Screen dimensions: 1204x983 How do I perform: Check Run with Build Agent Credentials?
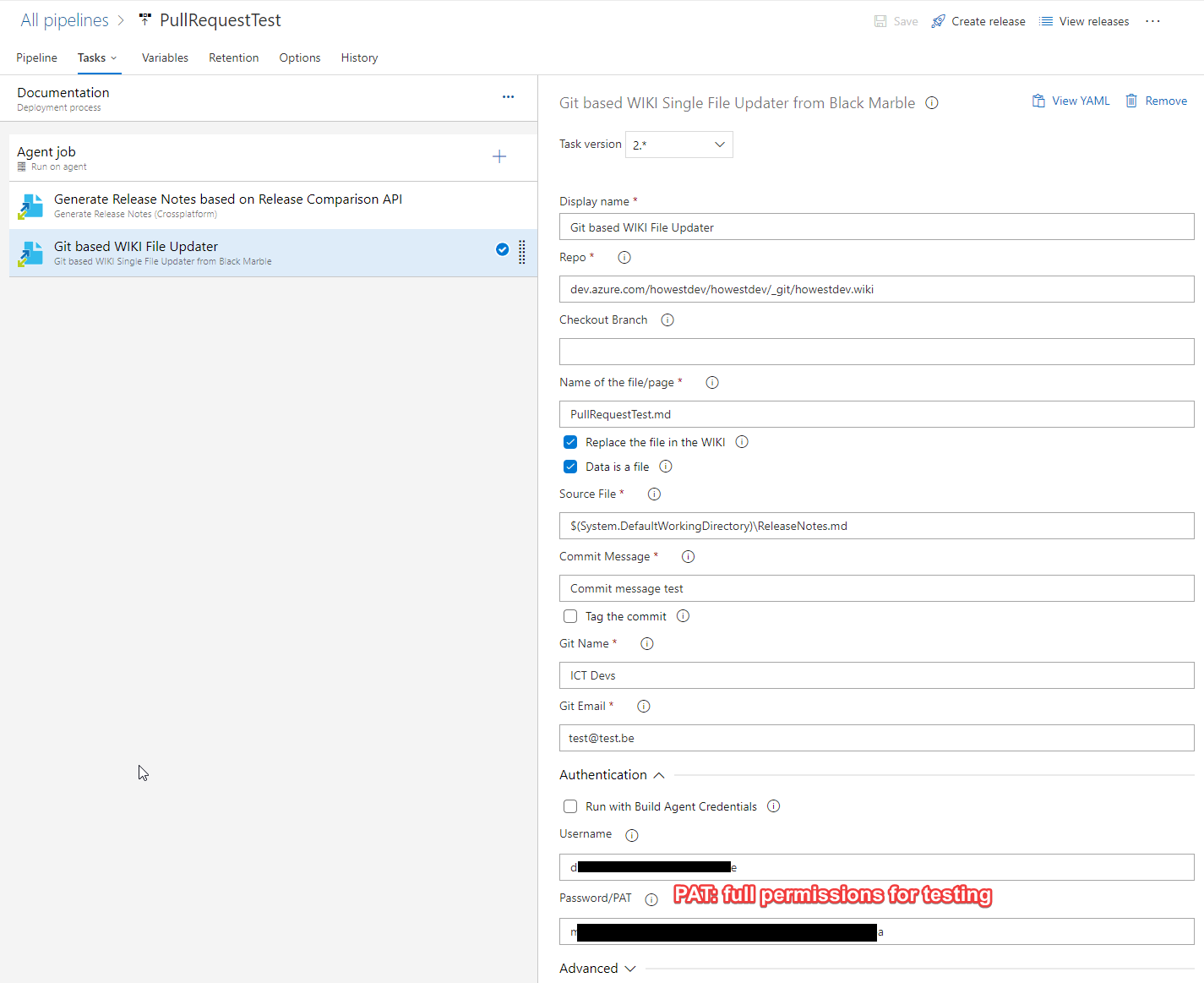570,806
